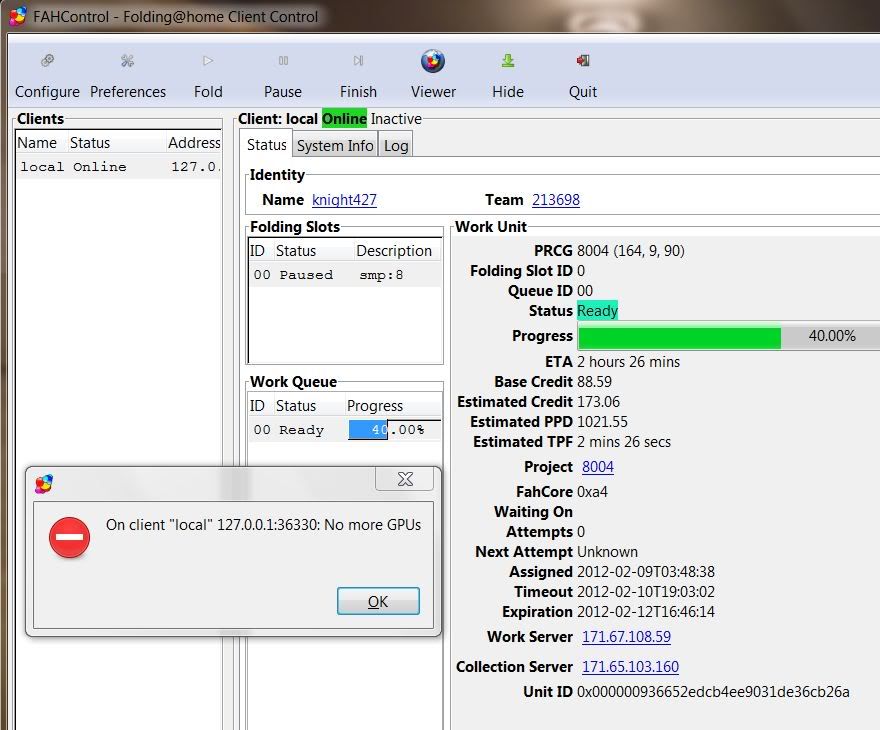
Task: Select the local client row in Clients
Action: tap(118, 167)
